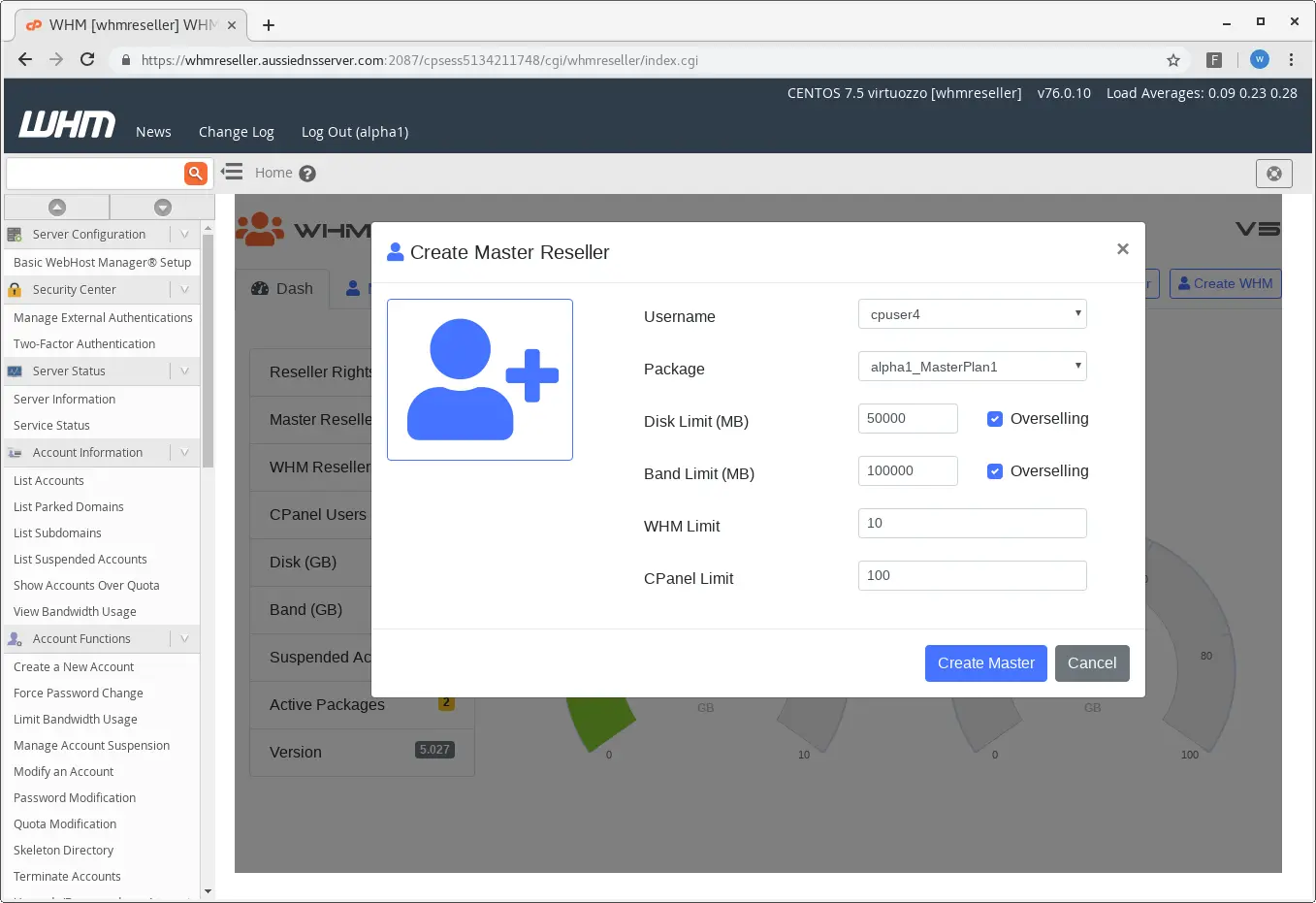1316x903 pixels.
Task: Click the Active Packages row
Action: tap(362, 705)
